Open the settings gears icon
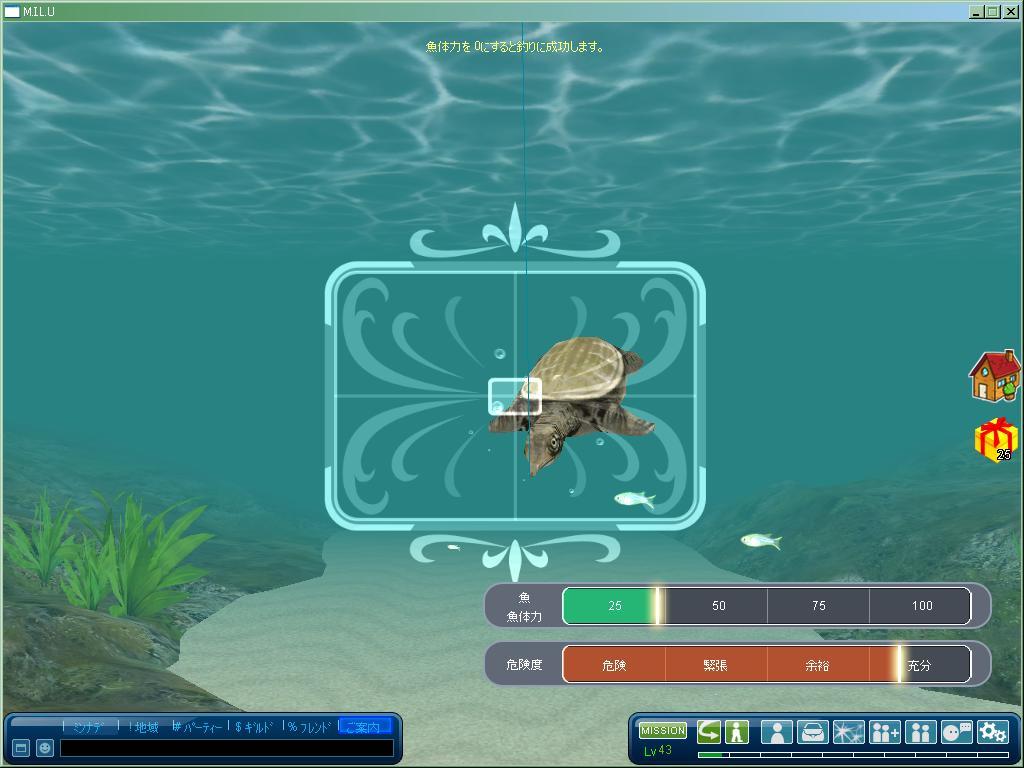1024x768 pixels. [992, 732]
